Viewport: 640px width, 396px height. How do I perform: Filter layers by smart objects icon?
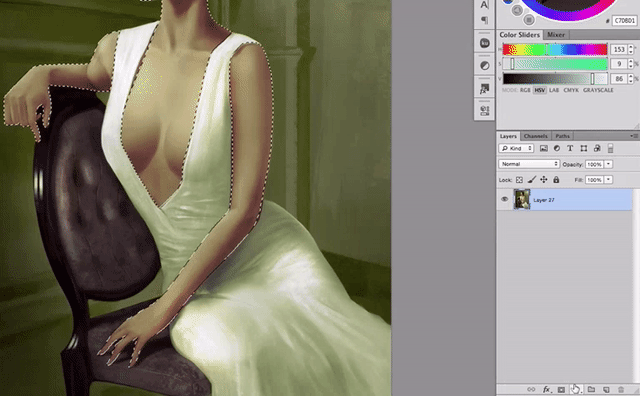tap(597, 149)
